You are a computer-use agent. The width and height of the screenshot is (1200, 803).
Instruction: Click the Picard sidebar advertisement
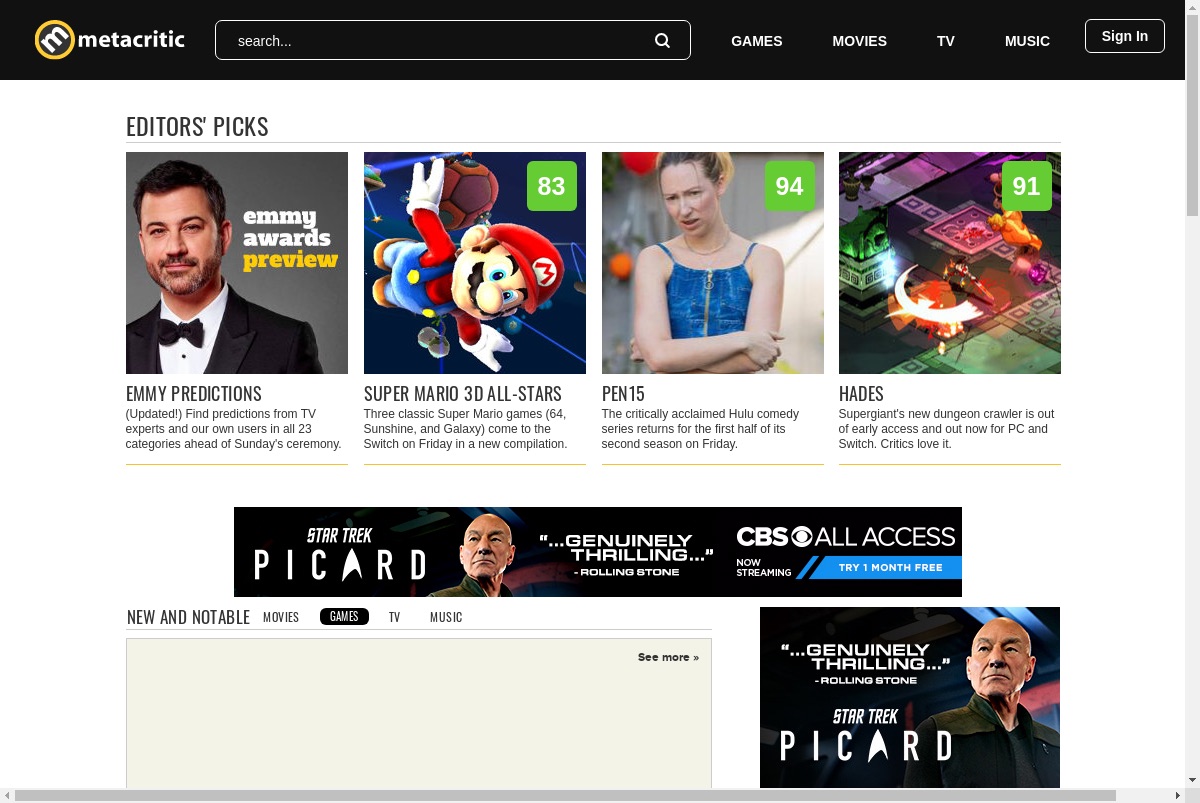tap(910, 697)
